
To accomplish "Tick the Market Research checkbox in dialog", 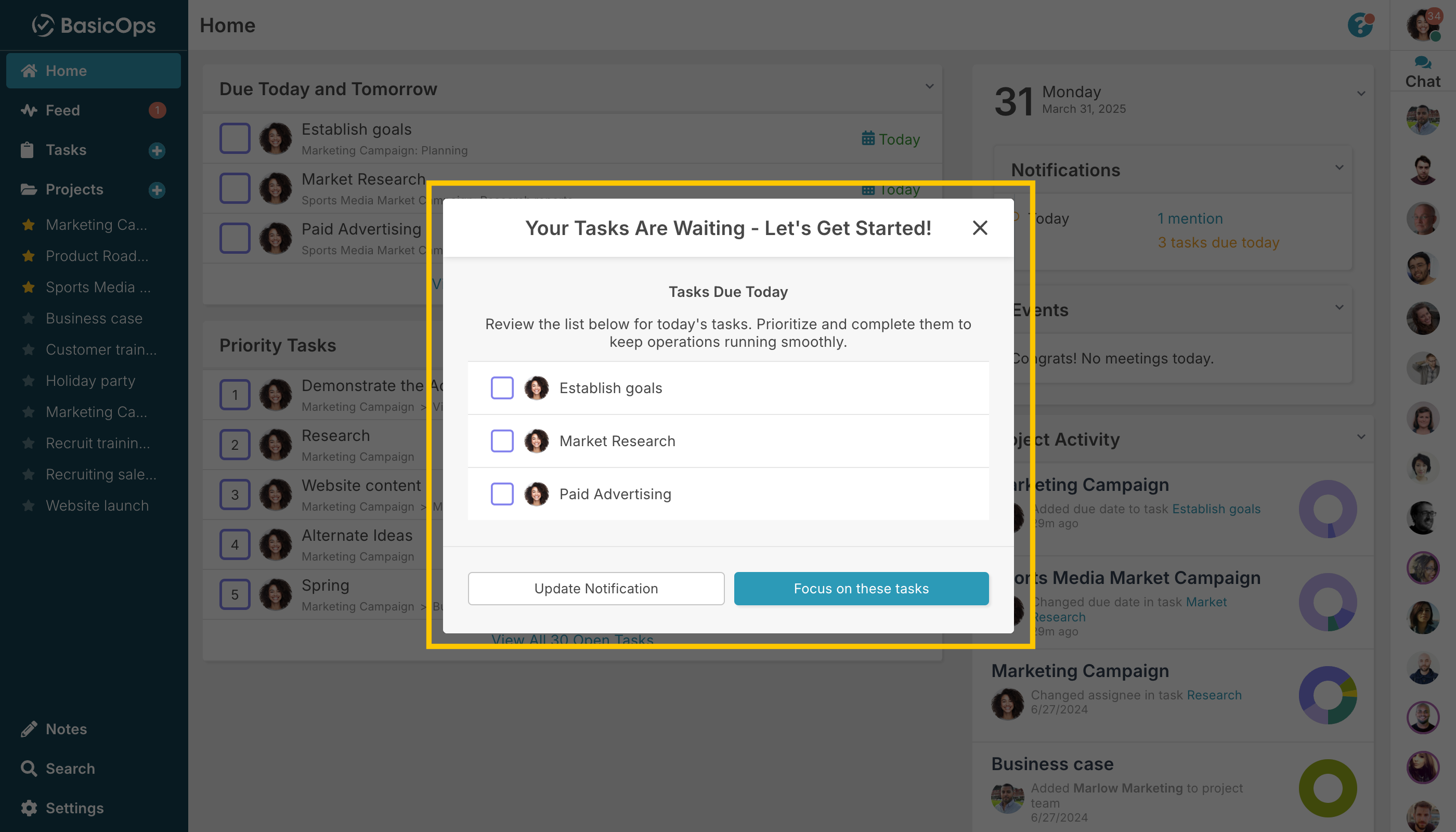I will click(x=502, y=441).
